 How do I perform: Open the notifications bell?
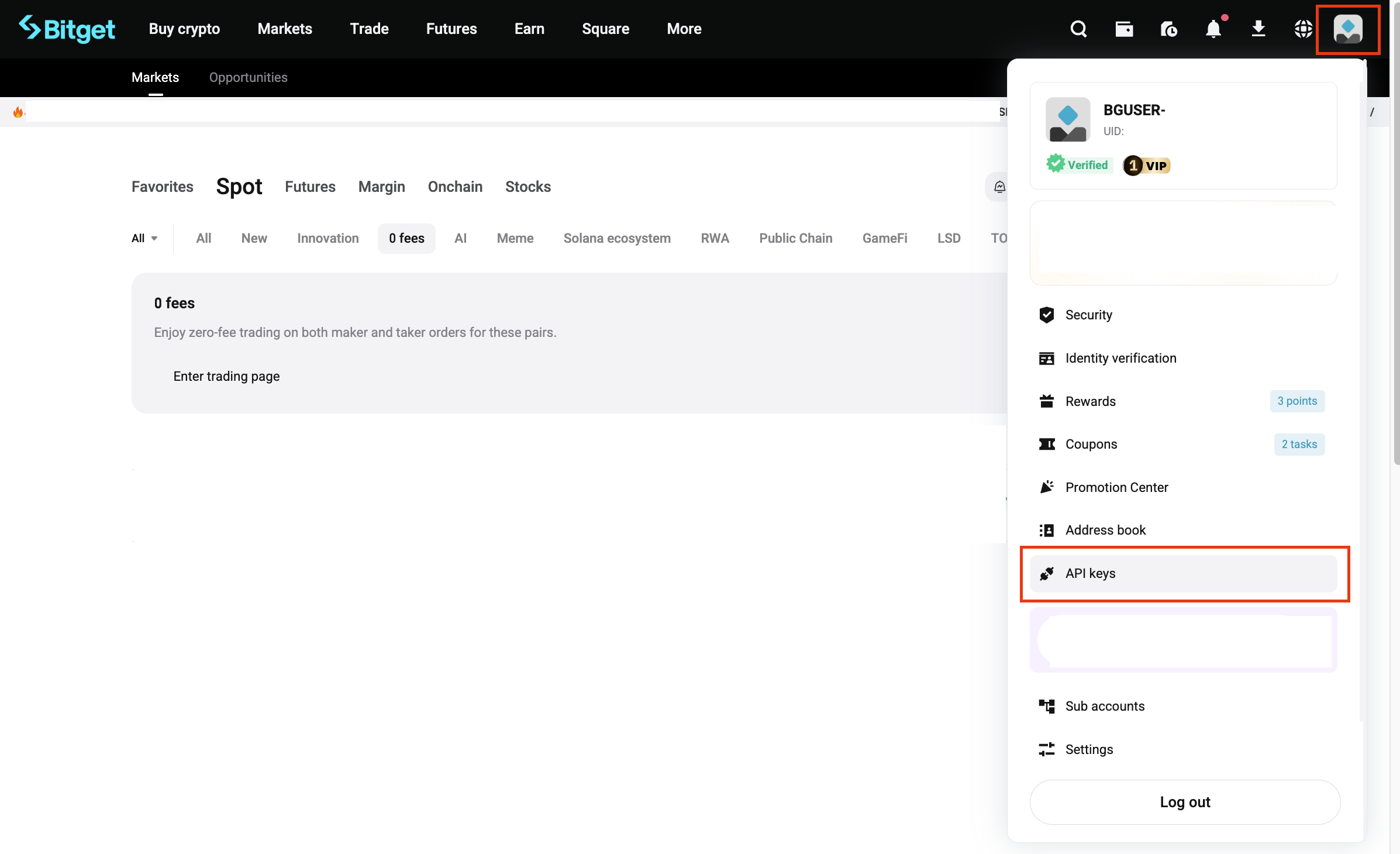(x=1213, y=29)
